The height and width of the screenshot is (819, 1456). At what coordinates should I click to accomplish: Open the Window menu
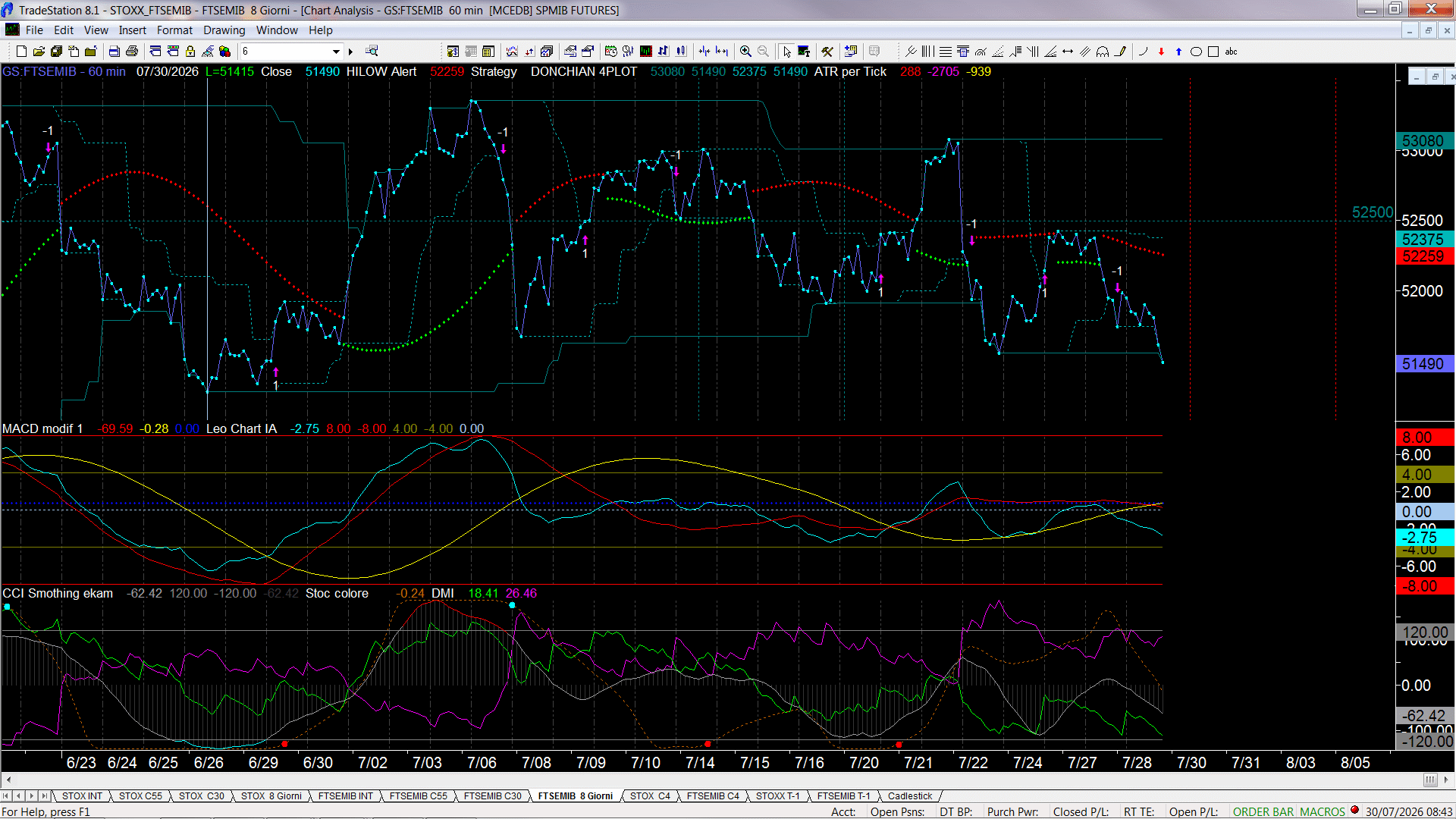tap(277, 30)
